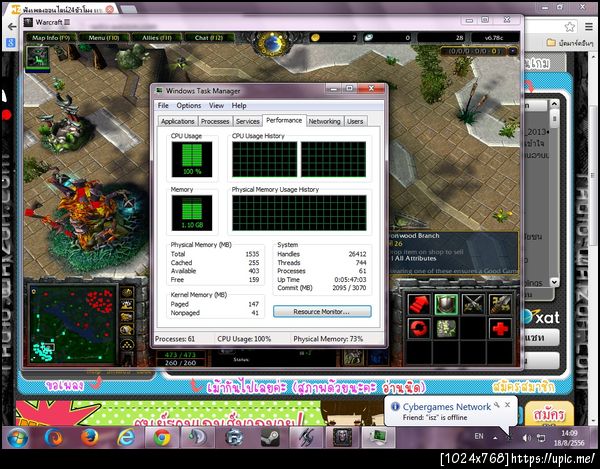The width and height of the screenshot is (600, 469).
Task: Open Steam from the taskbar
Action: pyautogui.click(x=271, y=437)
